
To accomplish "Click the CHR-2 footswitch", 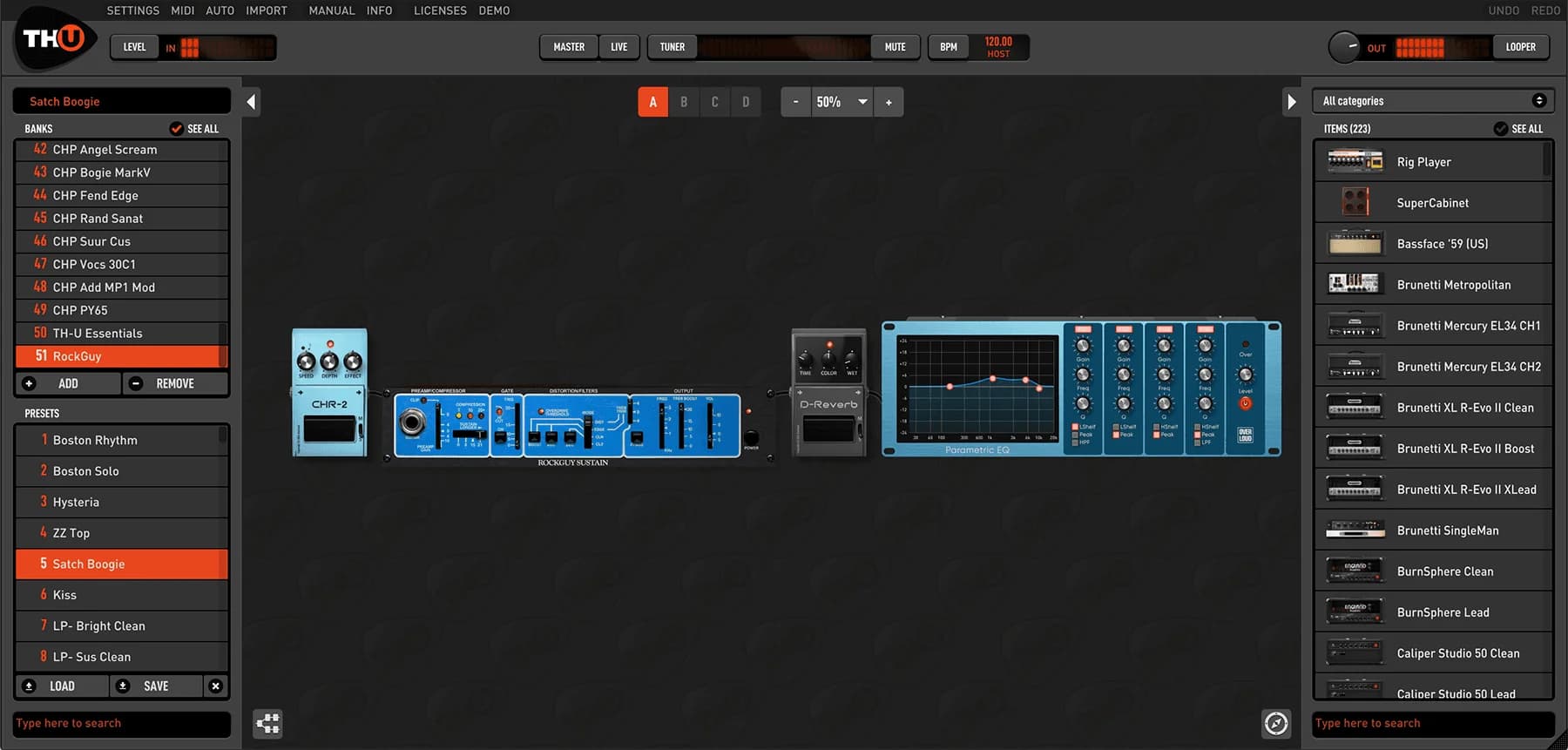I will (329, 429).
